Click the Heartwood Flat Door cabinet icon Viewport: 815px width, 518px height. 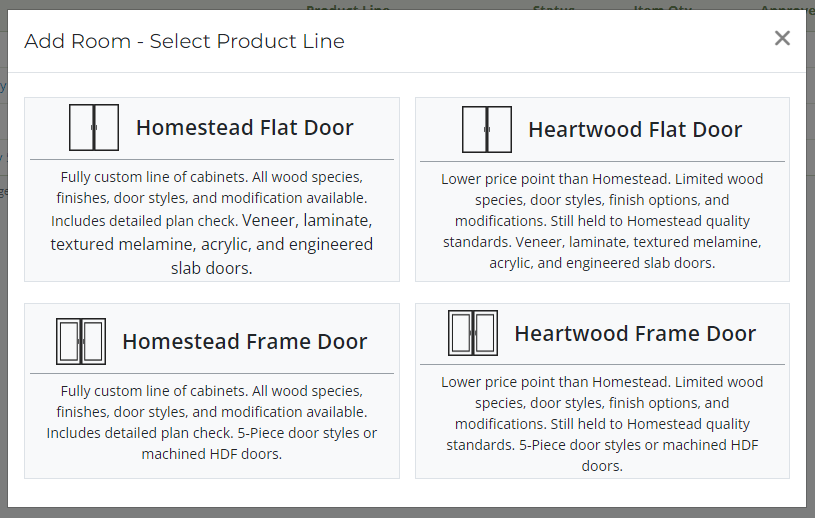click(487, 129)
